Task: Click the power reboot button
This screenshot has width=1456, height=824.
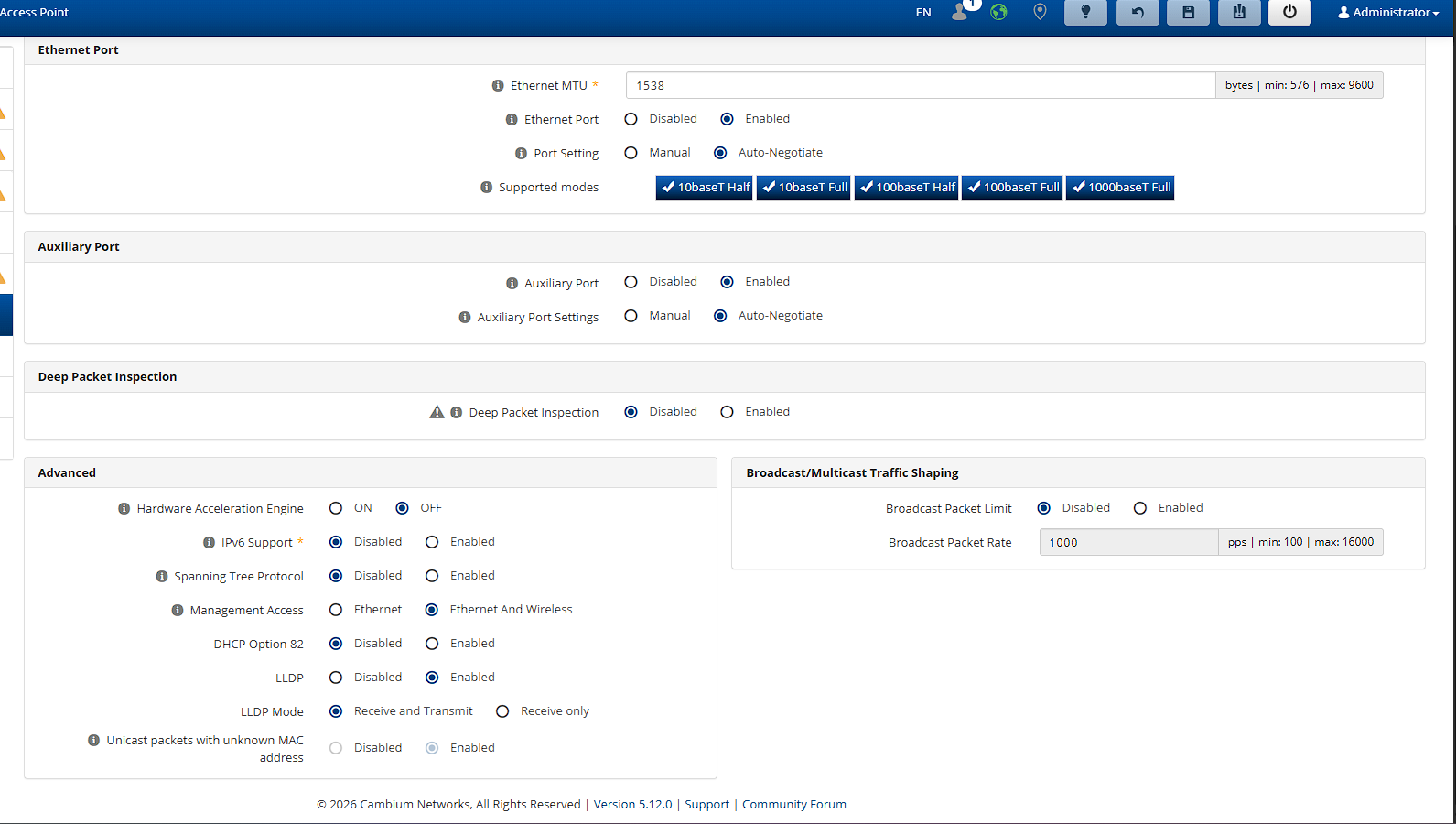Action: click(x=1289, y=12)
